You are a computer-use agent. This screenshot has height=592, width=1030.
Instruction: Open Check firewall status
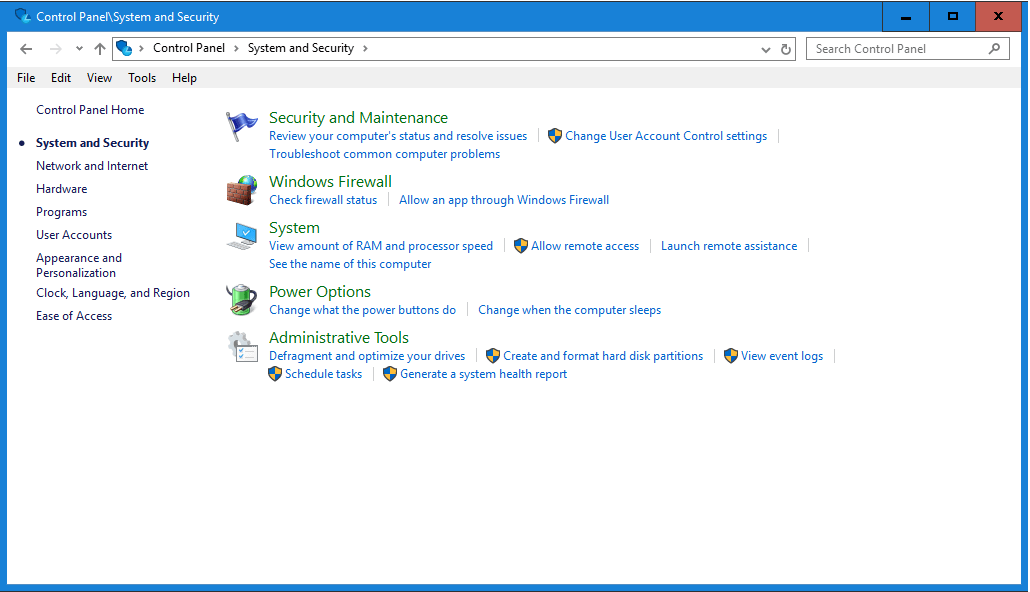[323, 199]
